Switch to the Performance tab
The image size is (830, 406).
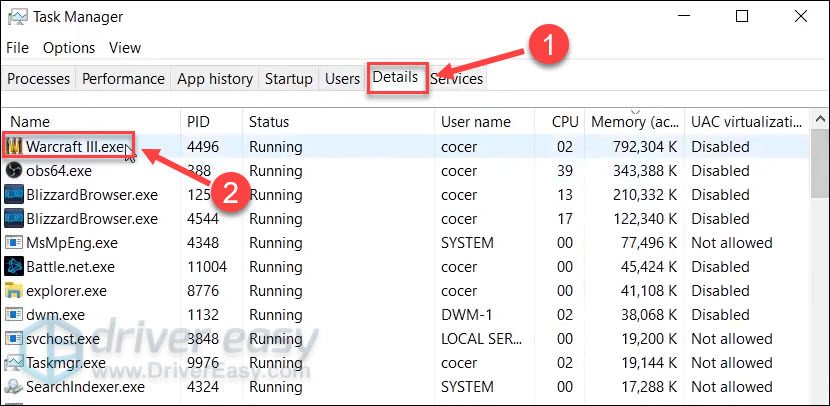tap(123, 79)
